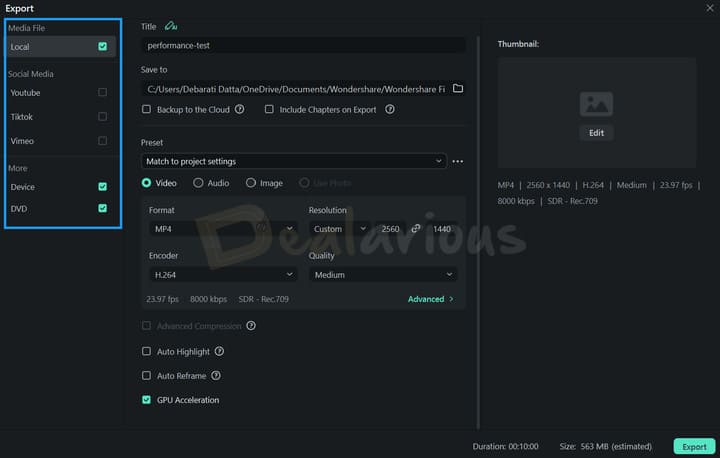Enable Auto Reframe checkbox
Image resolution: width=720 pixels, height=458 pixels.
click(x=146, y=376)
